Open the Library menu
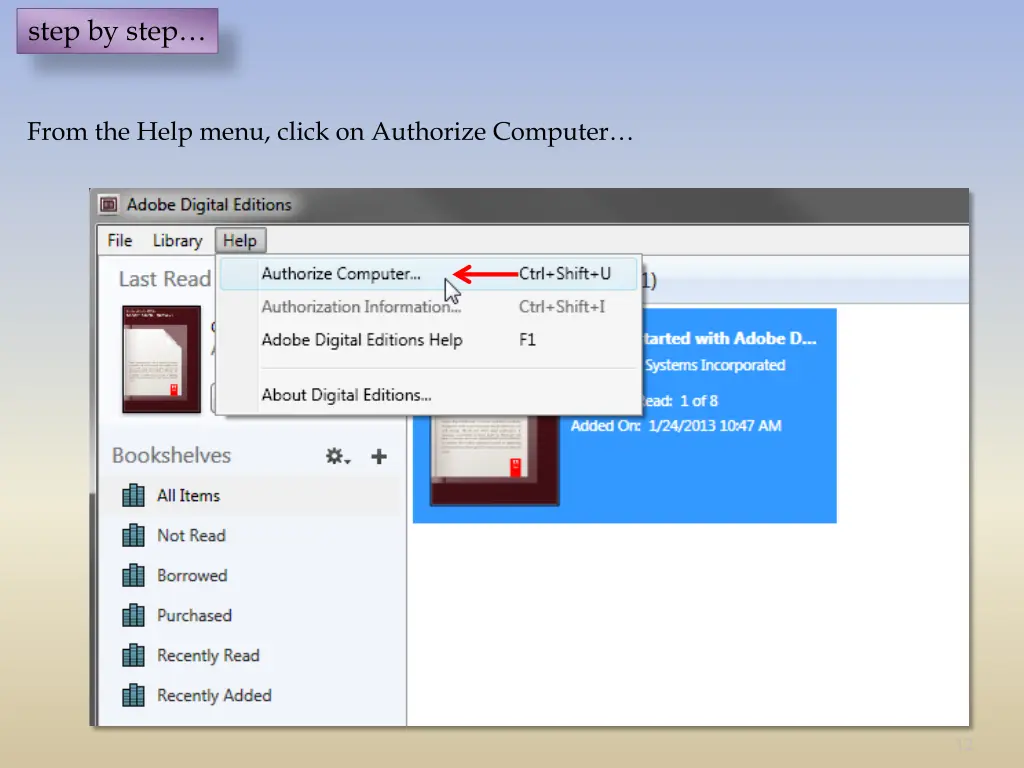1024x768 pixels. (x=177, y=240)
